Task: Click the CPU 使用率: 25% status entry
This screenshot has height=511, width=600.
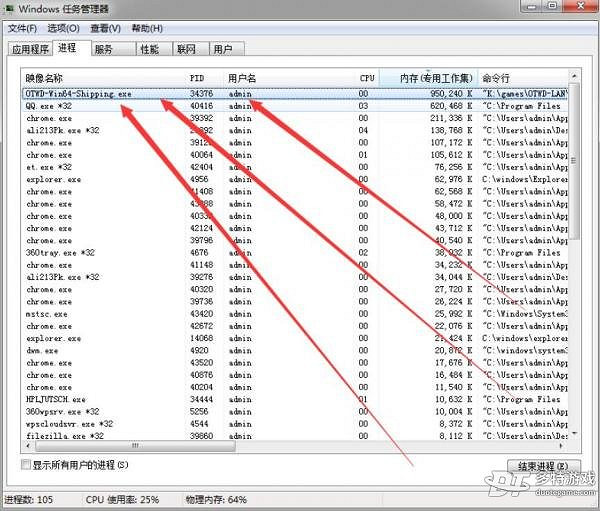Action: click(122, 500)
